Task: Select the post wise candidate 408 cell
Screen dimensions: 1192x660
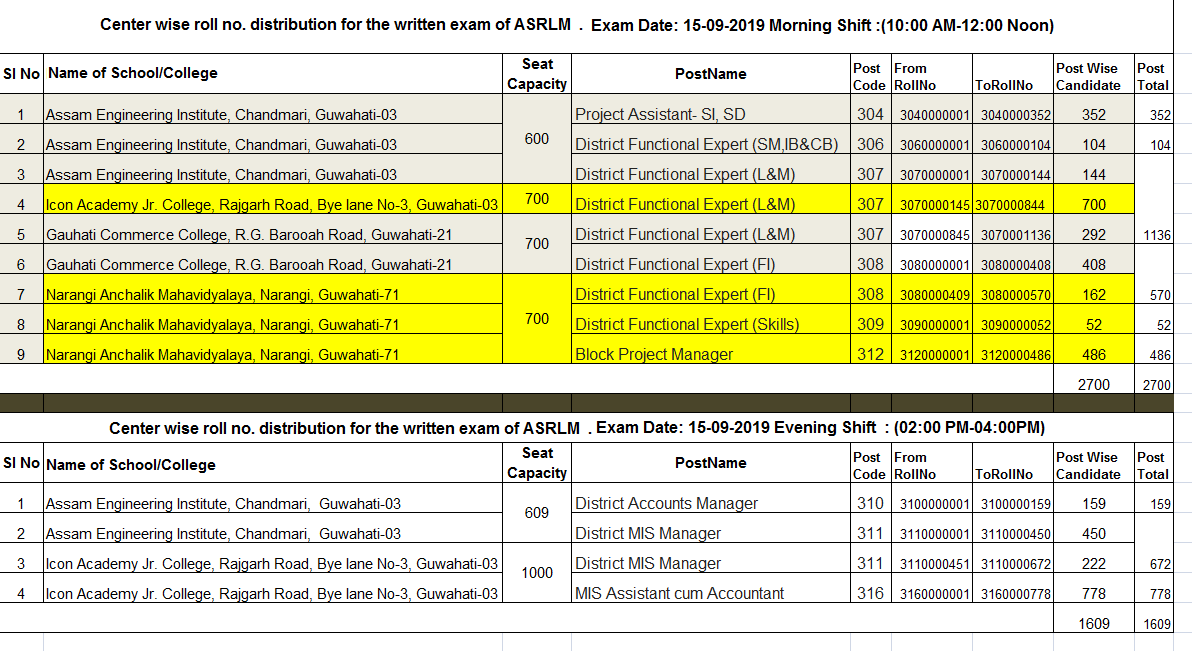Action: tap(1094, 259)
